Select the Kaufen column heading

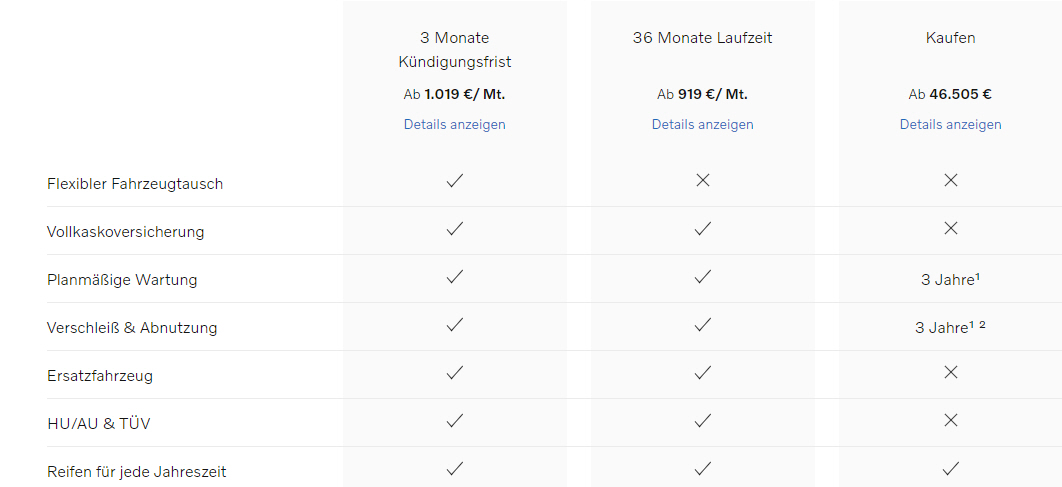951,38
